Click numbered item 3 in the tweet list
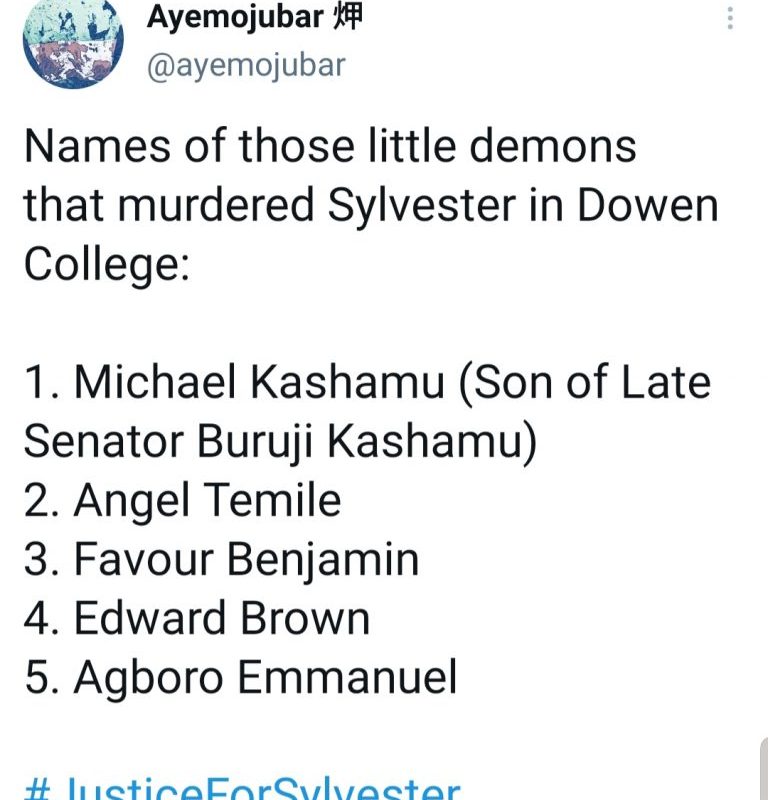This screenshot has width=768, height=800. [x=221, y=559]
